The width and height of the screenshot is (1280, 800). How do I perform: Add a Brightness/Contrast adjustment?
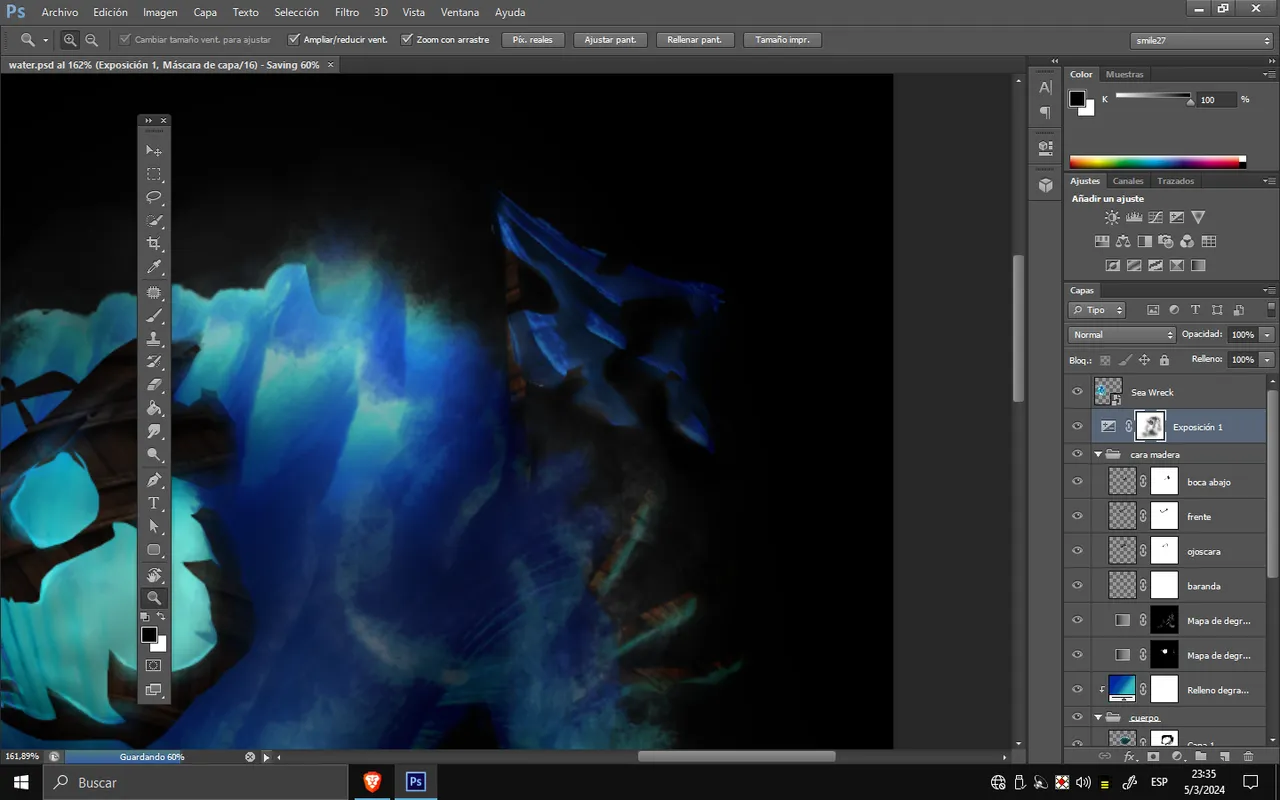[x=1112, y=217]
